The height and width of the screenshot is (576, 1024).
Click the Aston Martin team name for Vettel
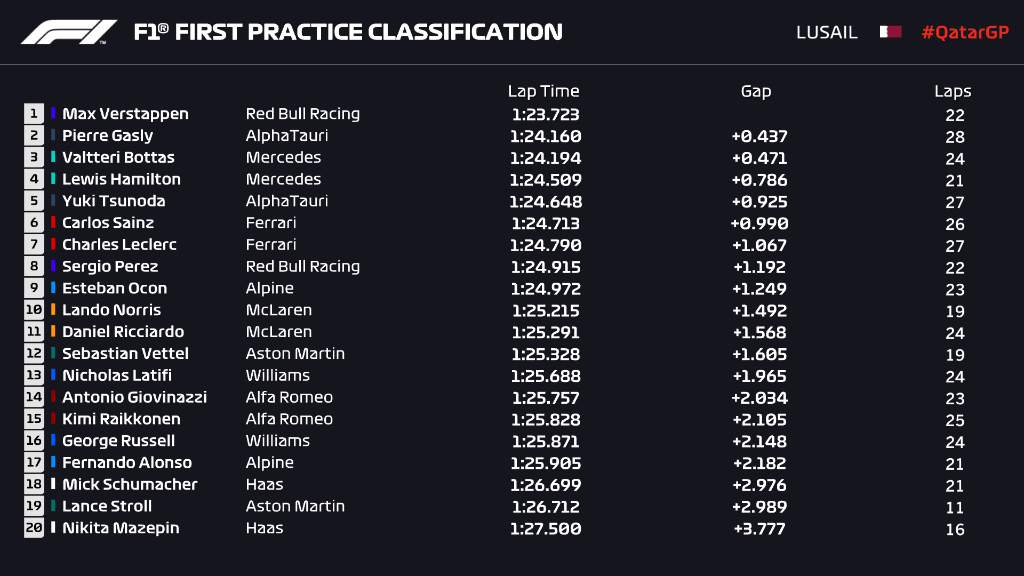pyautogui.click(x=295, y=354)
